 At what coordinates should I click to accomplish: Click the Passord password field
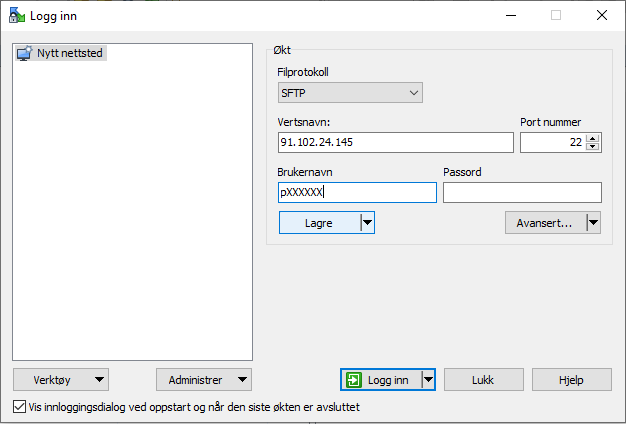[x=522, y=192]
